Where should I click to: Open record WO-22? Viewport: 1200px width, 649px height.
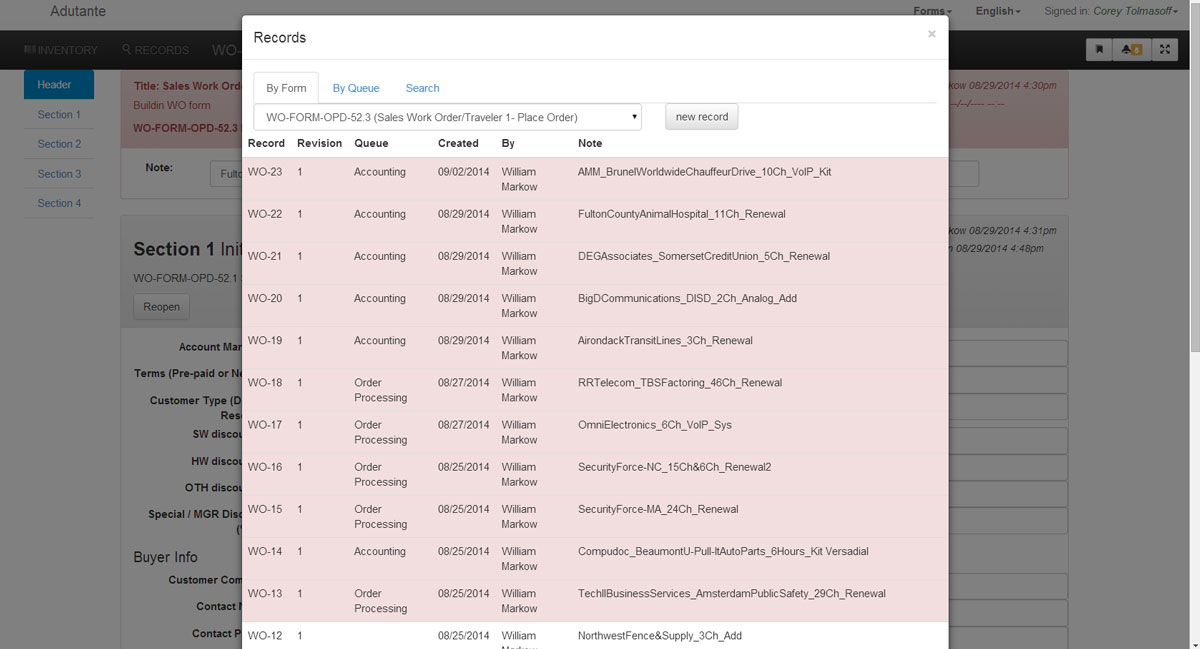(265, 214)
